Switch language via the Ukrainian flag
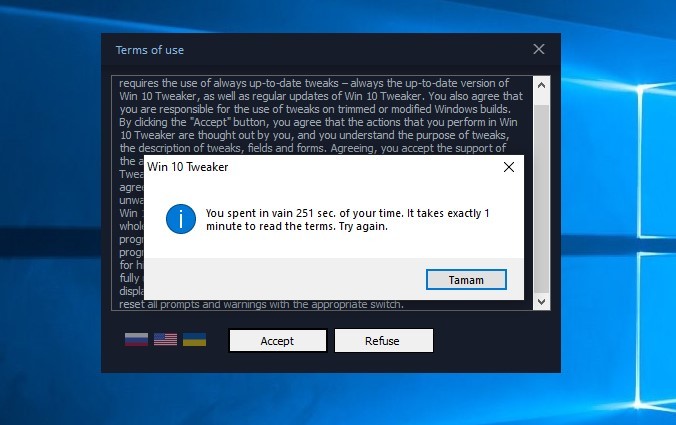Viewport: 676px width, 425px height. coord(194,339)
